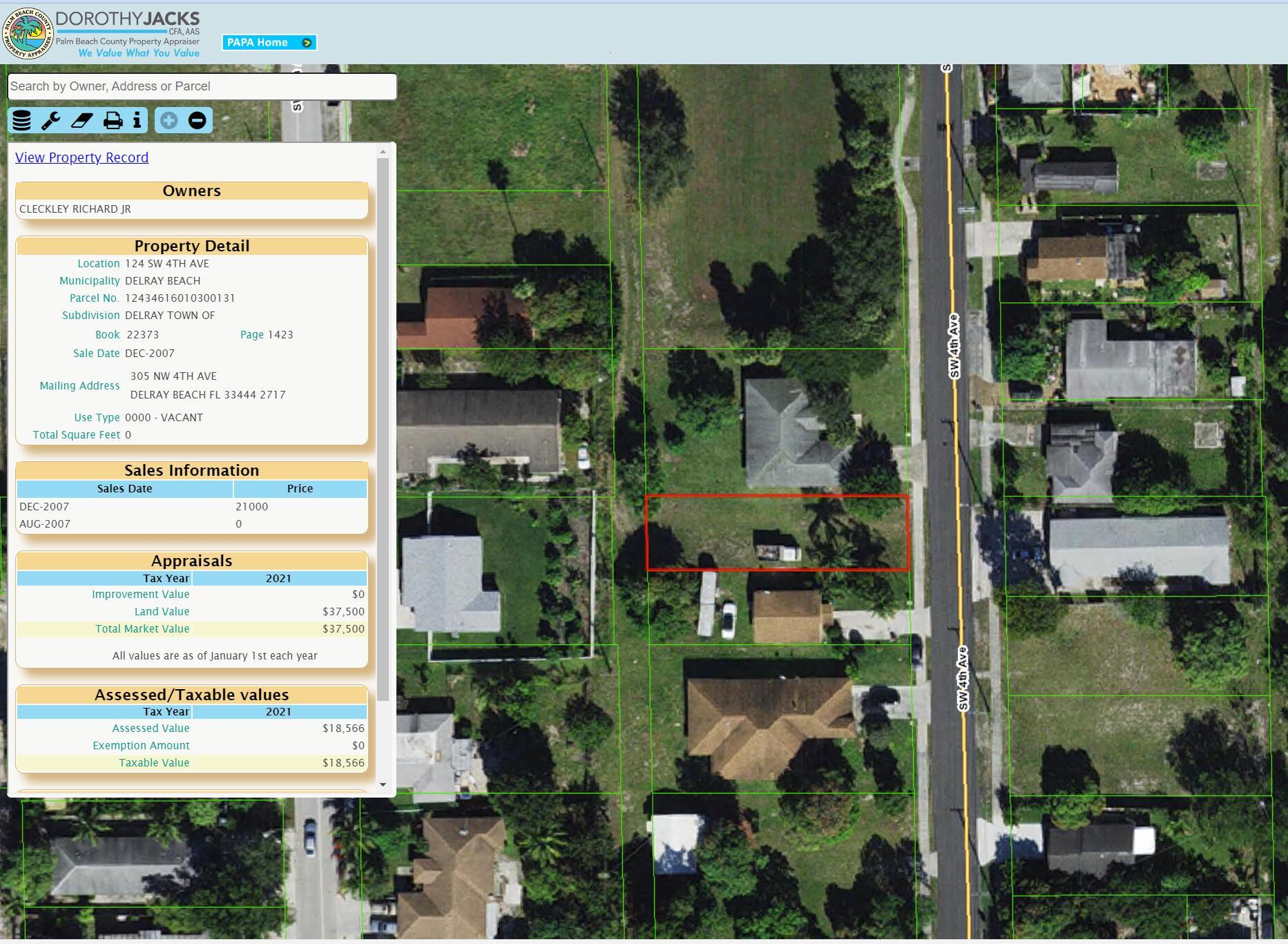This screenshot has width=1288, height=944.
Task: Zoom in with the plus icon
Action: (x=169, y=120)
